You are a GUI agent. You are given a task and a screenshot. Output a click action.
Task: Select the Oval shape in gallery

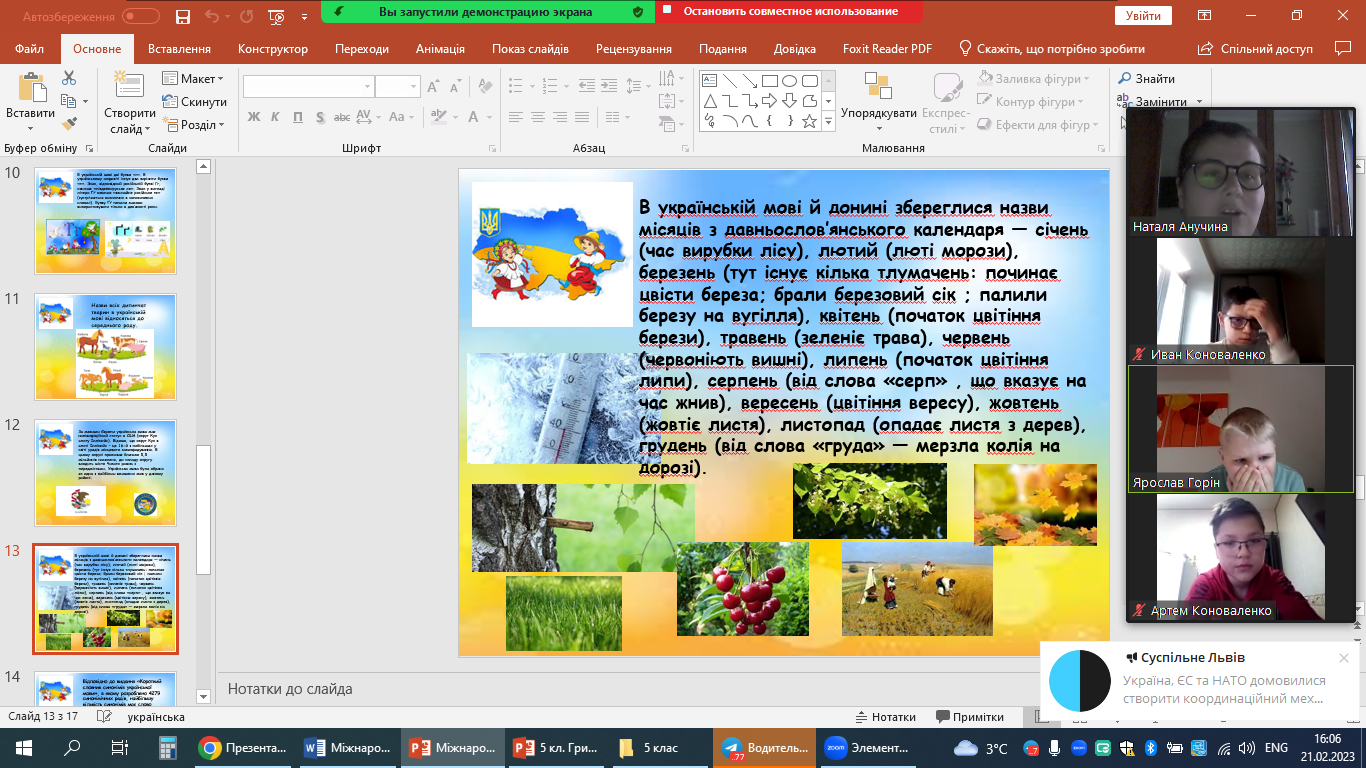pos(790,81)
